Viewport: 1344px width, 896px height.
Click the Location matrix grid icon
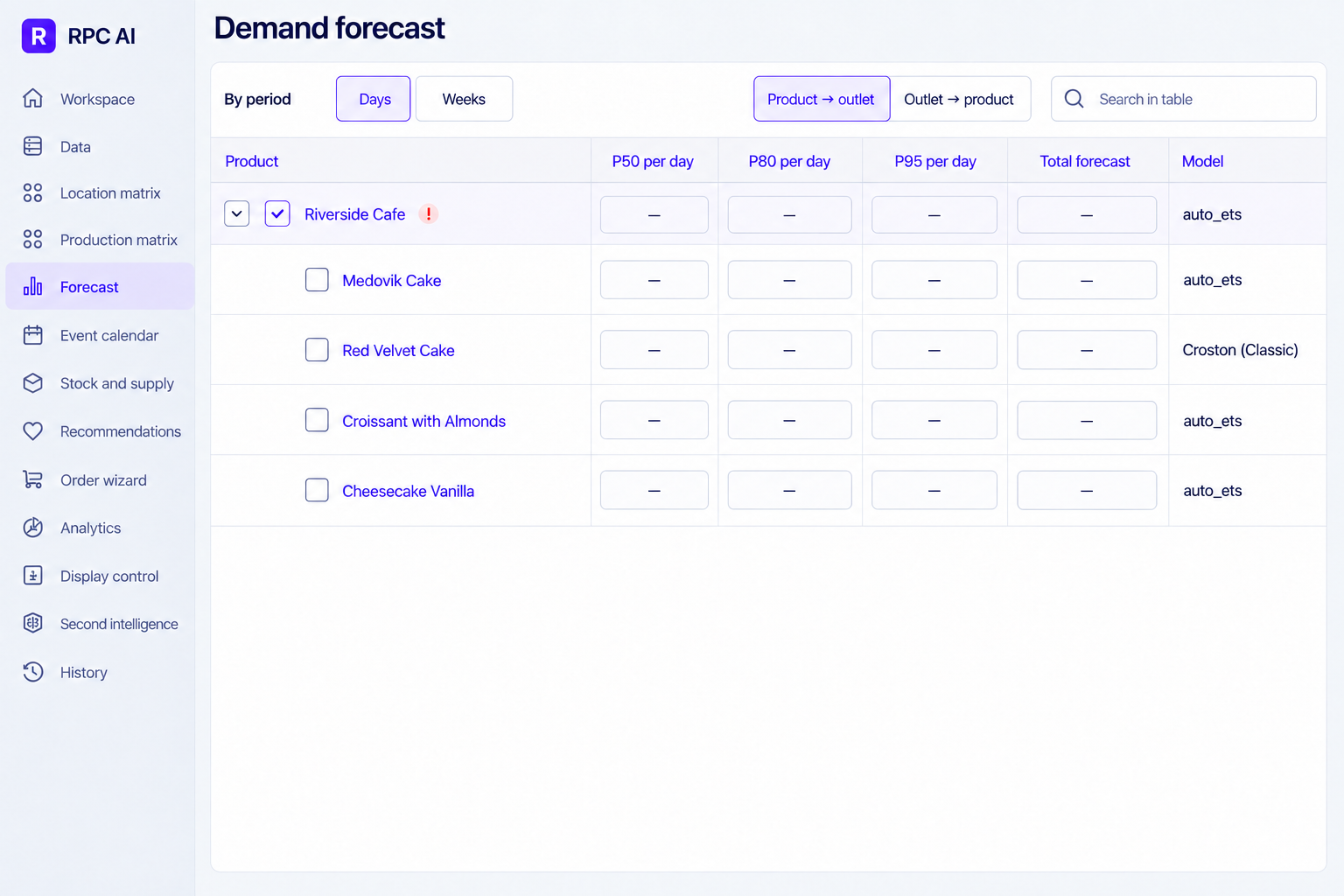[x=32, y=192]
